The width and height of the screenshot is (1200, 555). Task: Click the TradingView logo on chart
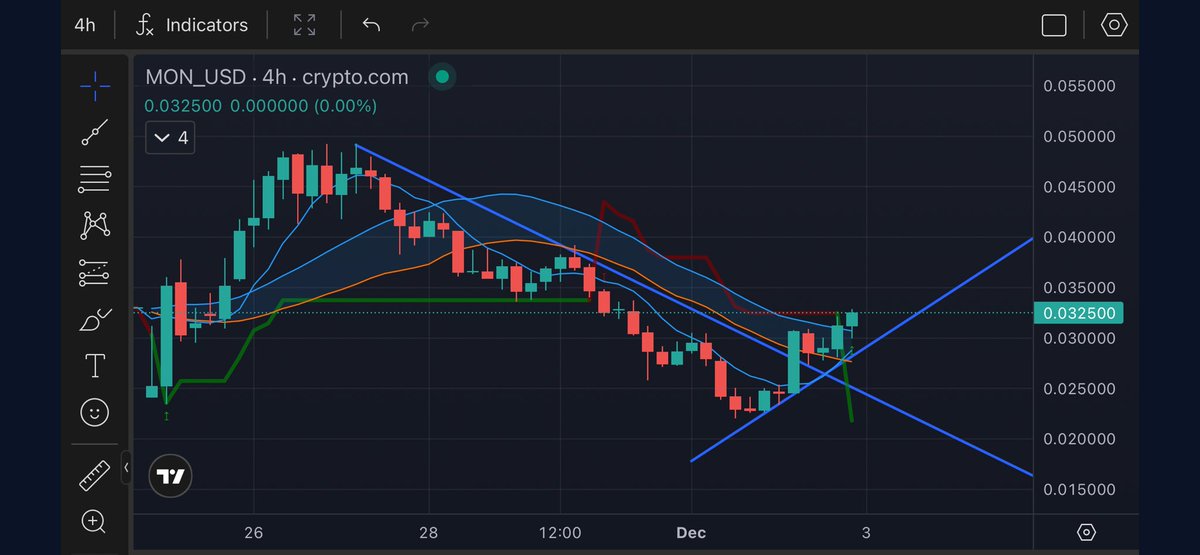click(x=172, y=476)
